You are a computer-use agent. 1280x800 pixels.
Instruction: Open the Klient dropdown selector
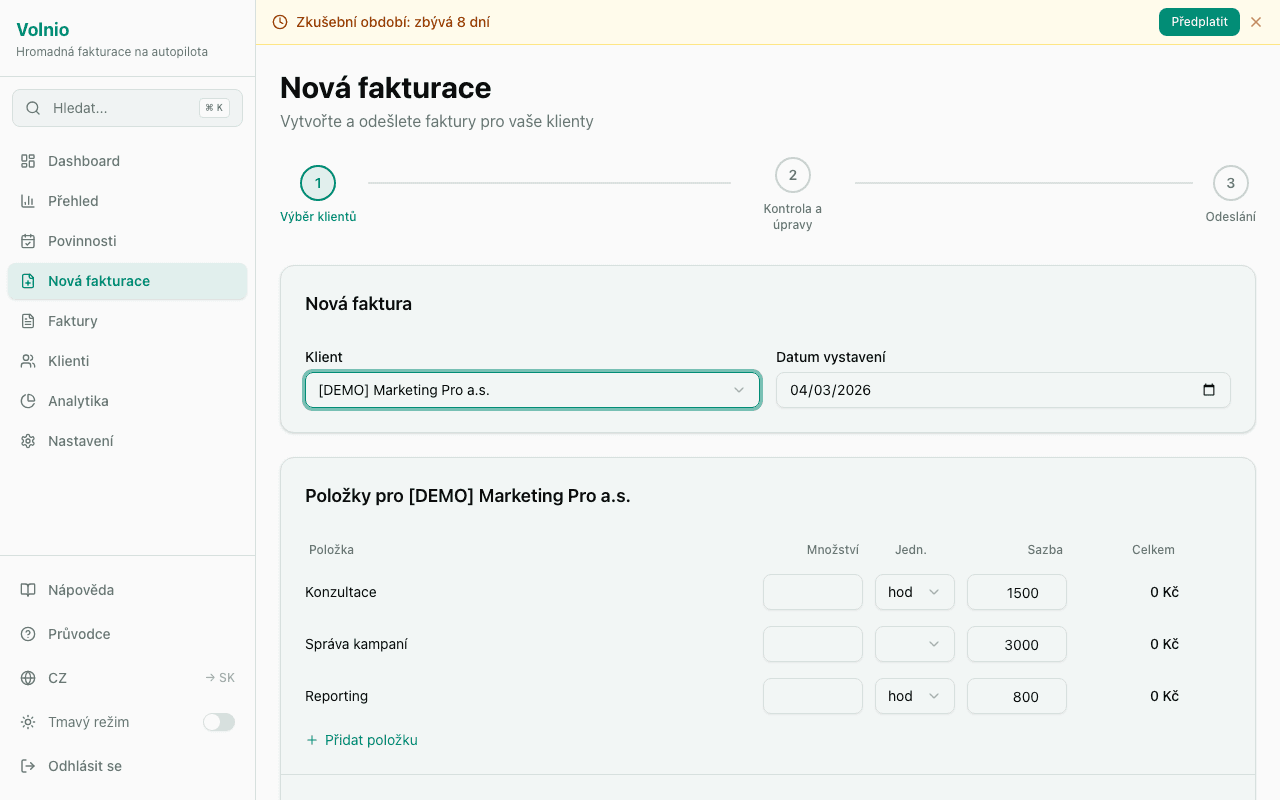pyautogui.click(x=532, y=390)
